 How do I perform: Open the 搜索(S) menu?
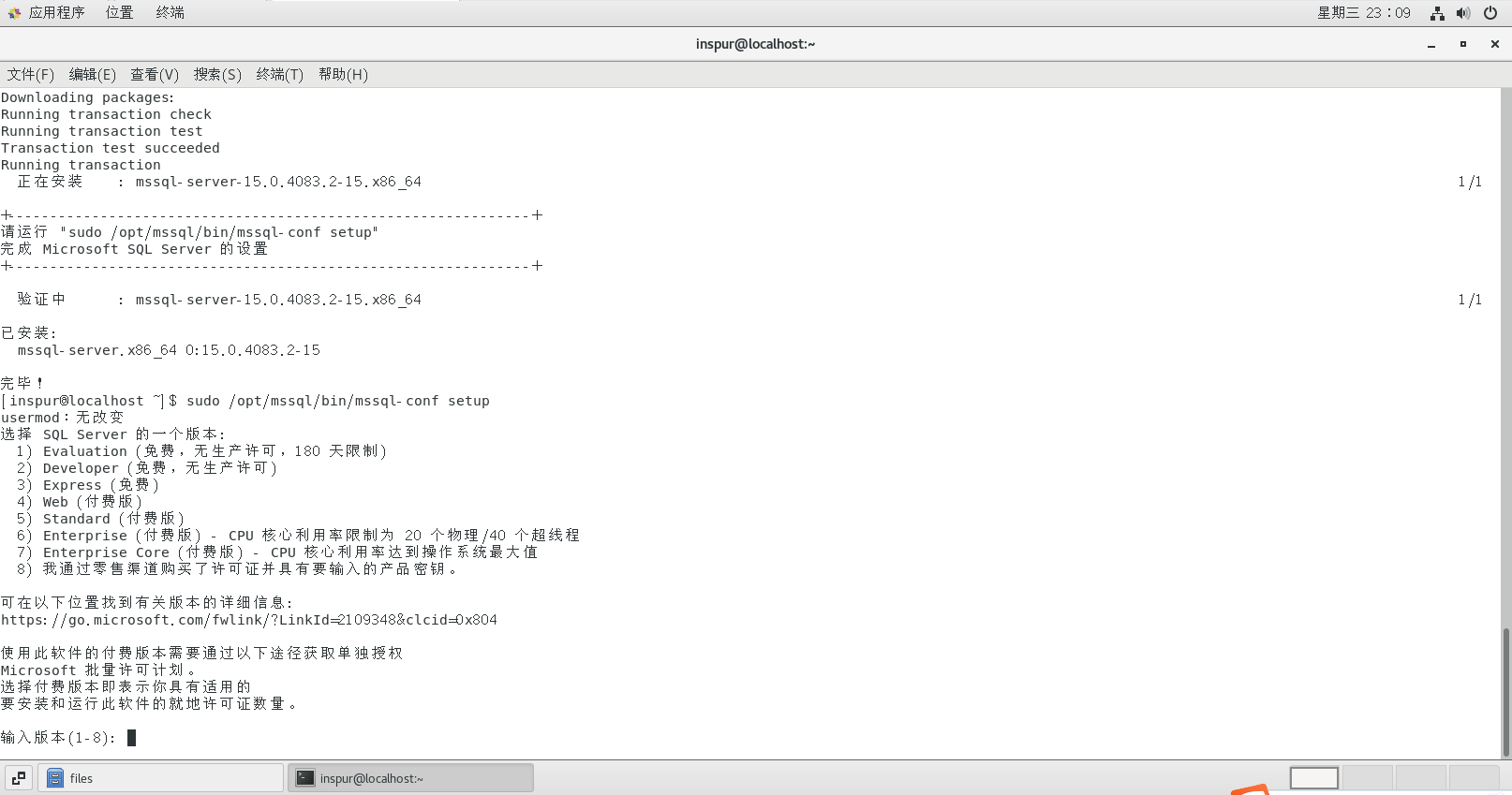tap(217, 75)
